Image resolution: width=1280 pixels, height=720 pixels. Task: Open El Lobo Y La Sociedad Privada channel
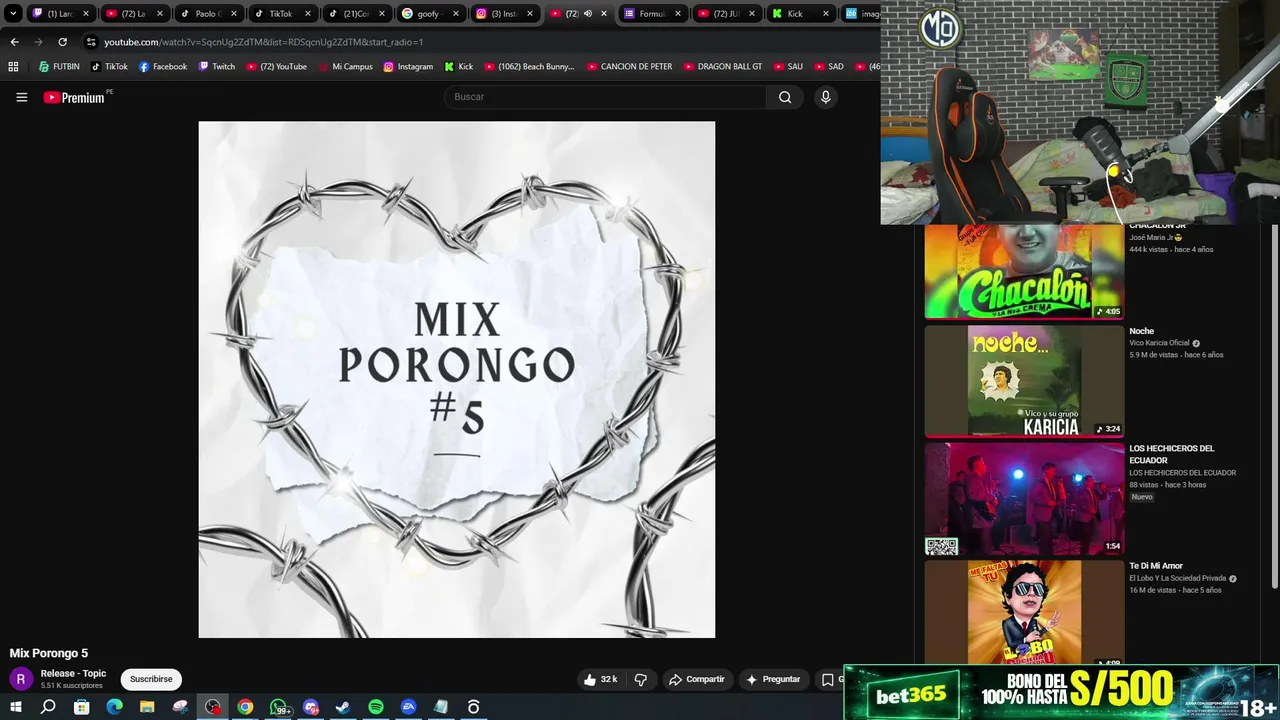[x=1177, y=578]
